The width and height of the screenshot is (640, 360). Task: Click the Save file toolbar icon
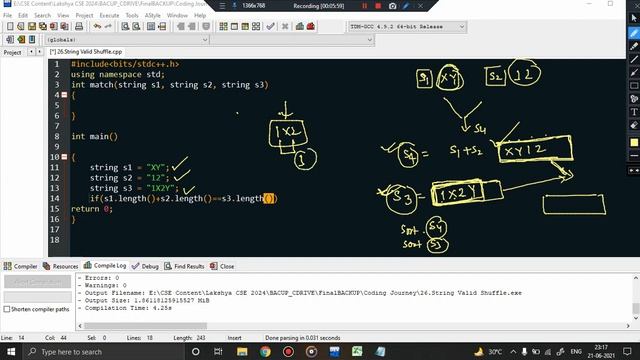tap(31, 27)
